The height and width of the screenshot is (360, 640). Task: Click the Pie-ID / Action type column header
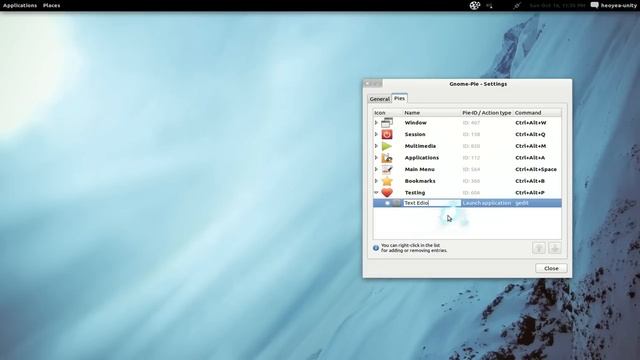[487, 113]
